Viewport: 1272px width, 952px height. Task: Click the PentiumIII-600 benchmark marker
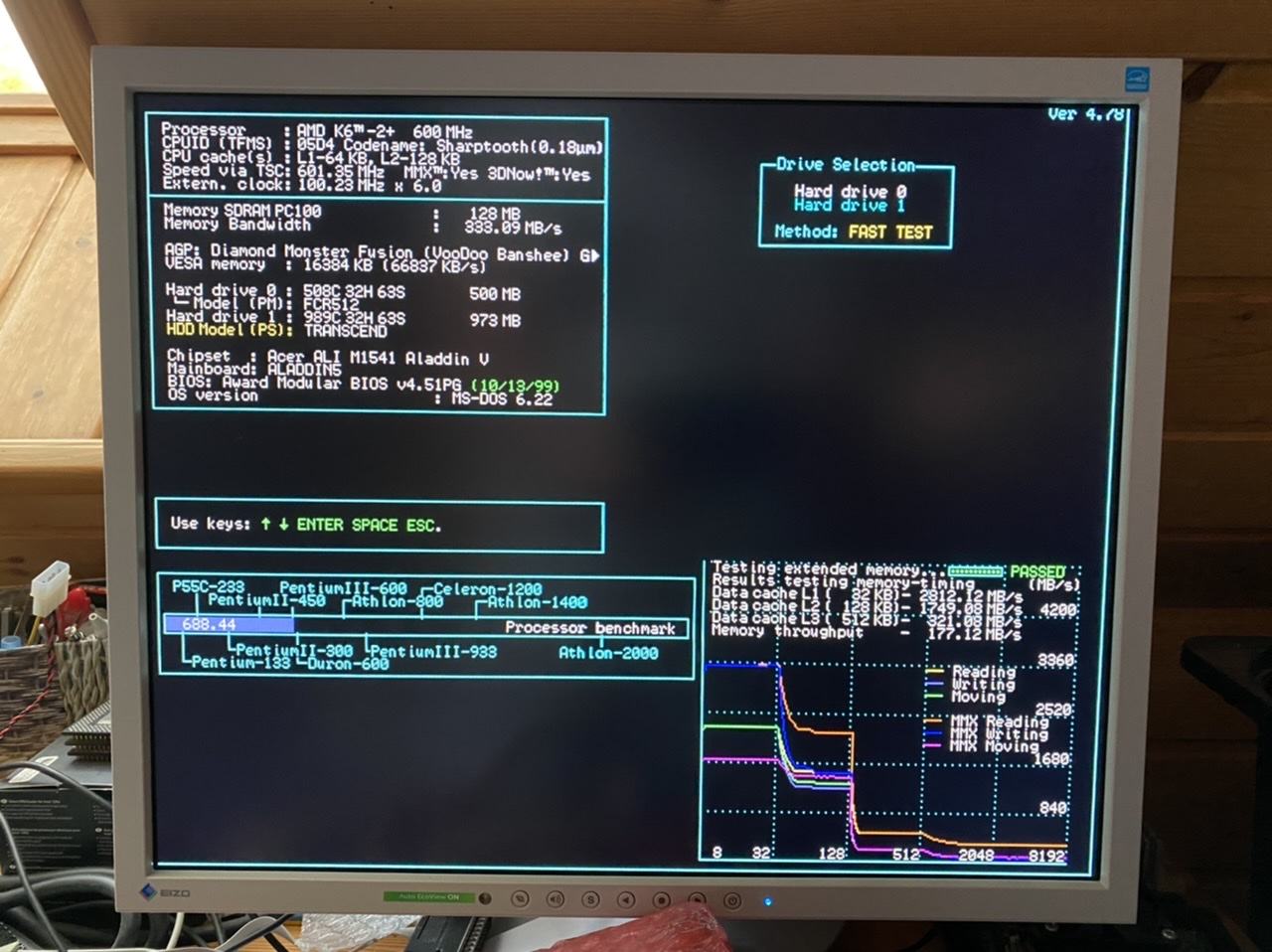pyautogui.click(x=343, y=588)
